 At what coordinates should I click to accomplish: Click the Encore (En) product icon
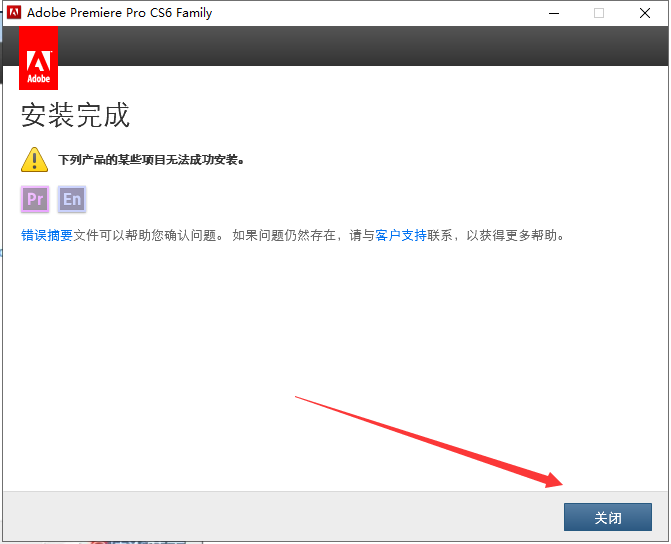tap(72, 199)
